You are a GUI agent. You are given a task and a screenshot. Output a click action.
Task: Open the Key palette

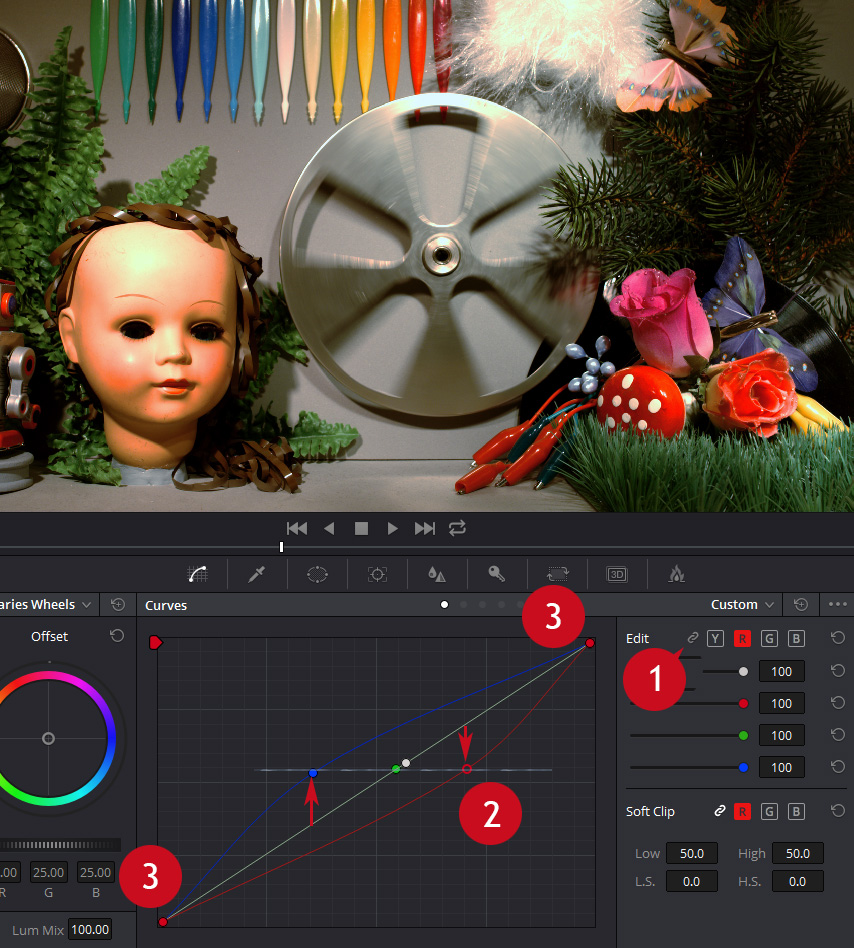click(x=496, y=574)
